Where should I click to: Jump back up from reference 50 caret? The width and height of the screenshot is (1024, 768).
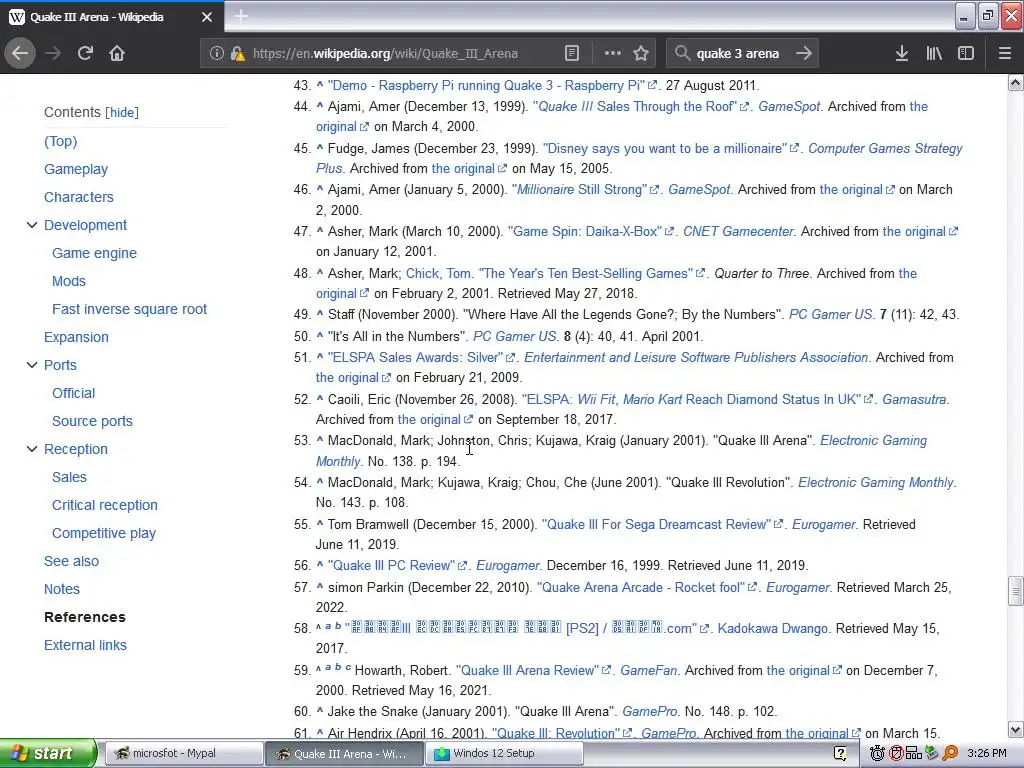[320, 336]
